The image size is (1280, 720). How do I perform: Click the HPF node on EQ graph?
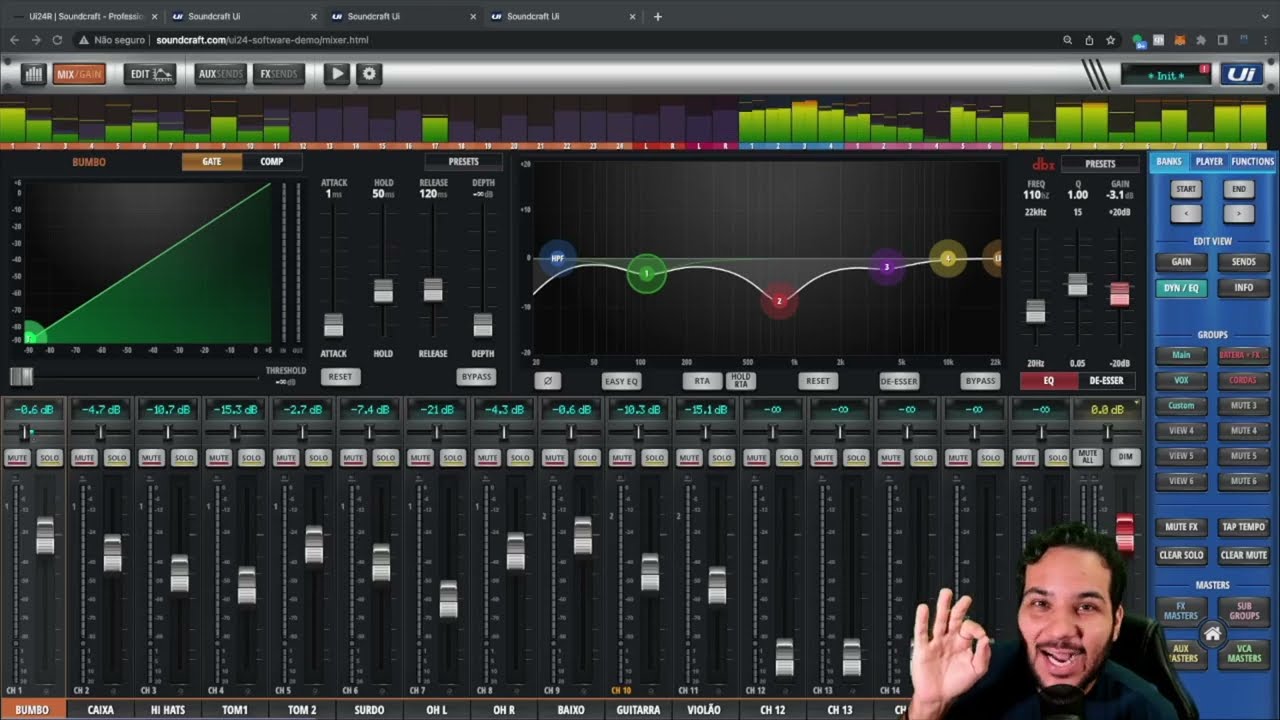(557, 258)
